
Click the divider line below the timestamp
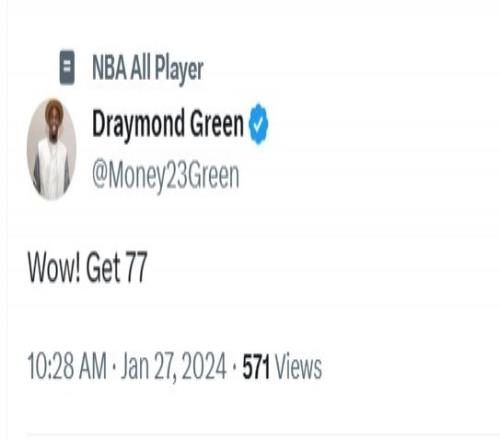(263, 435)
